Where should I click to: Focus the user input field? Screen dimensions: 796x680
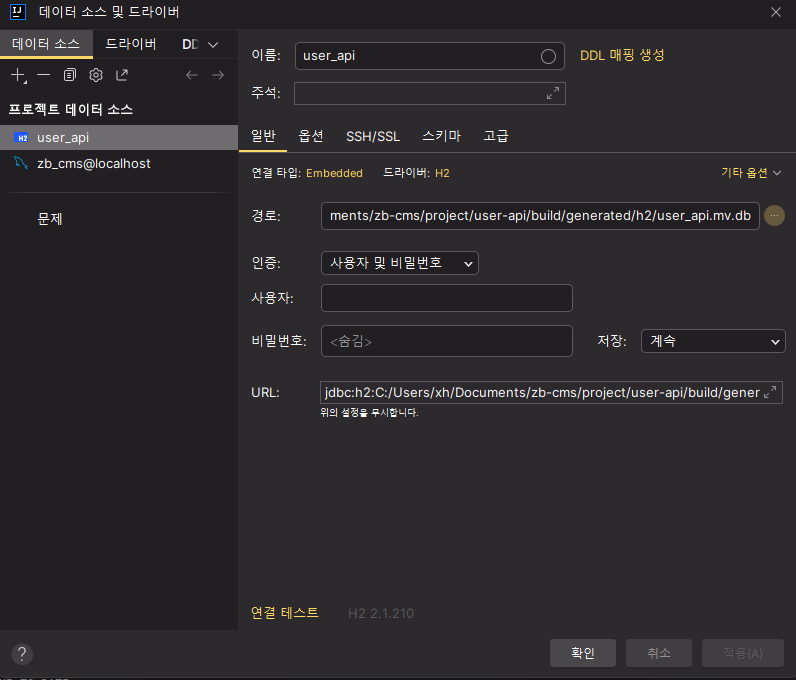click(x=447, y=298)
